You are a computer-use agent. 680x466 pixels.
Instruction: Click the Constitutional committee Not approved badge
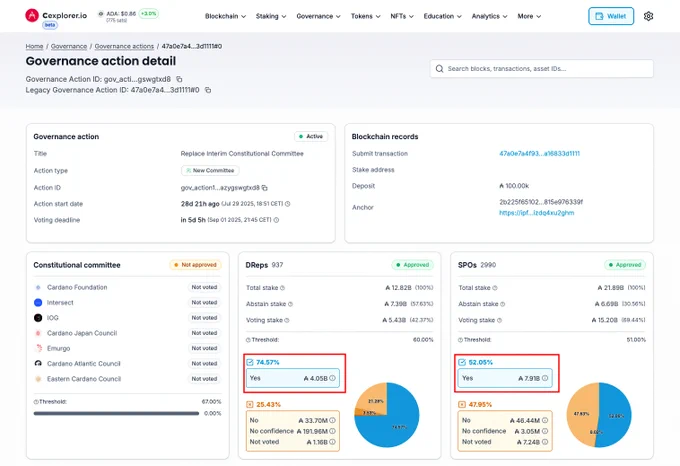coord(196,265)
